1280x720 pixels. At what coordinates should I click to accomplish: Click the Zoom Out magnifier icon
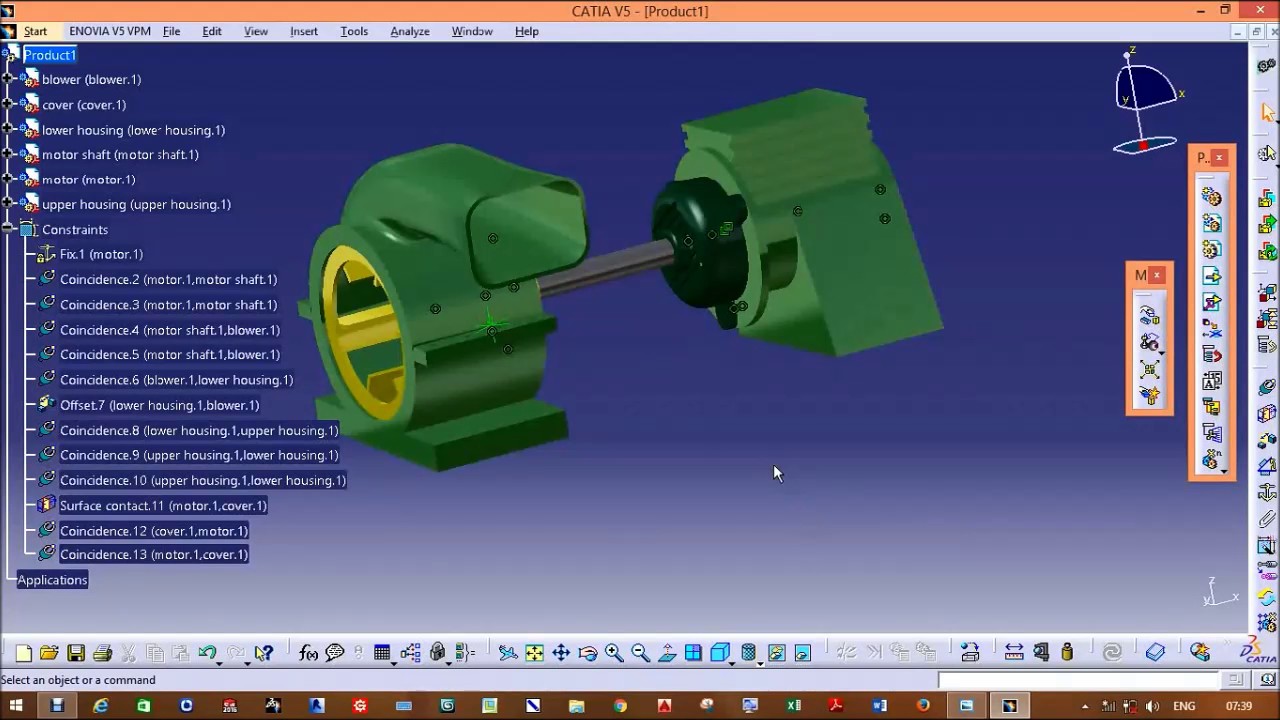tap(640, 653)
